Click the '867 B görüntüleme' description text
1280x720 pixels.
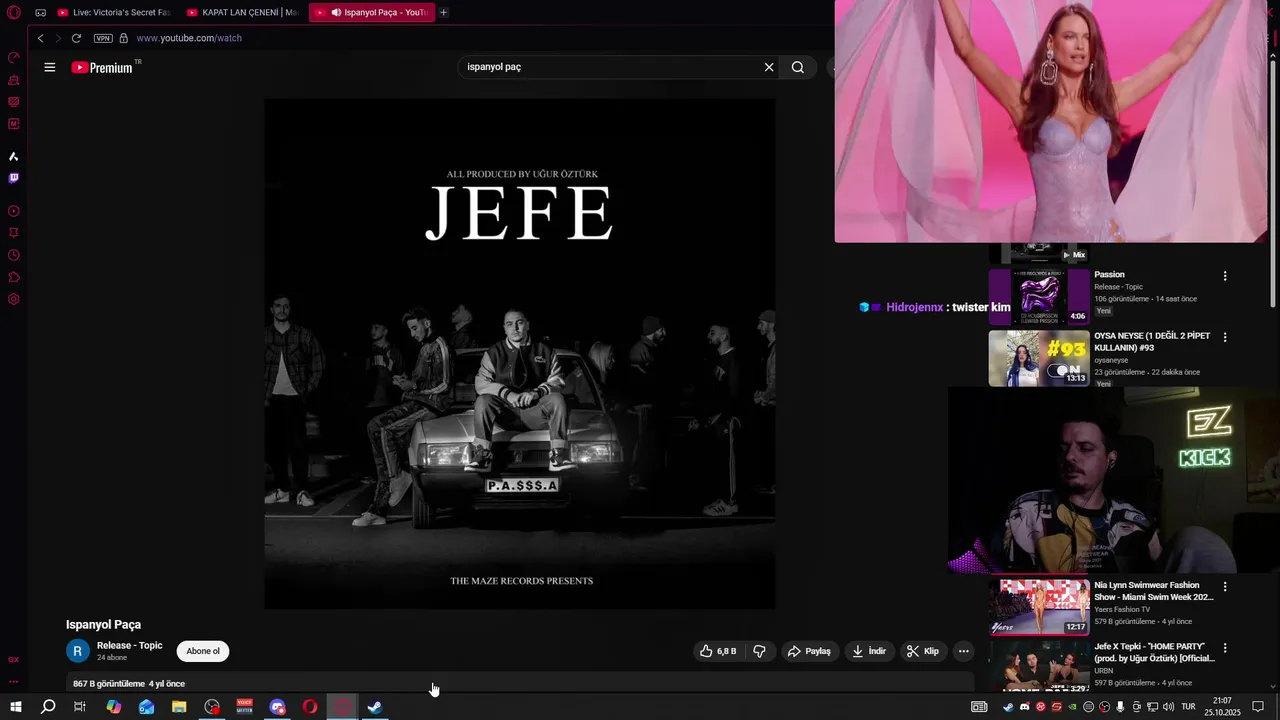(x=109, y=684)
